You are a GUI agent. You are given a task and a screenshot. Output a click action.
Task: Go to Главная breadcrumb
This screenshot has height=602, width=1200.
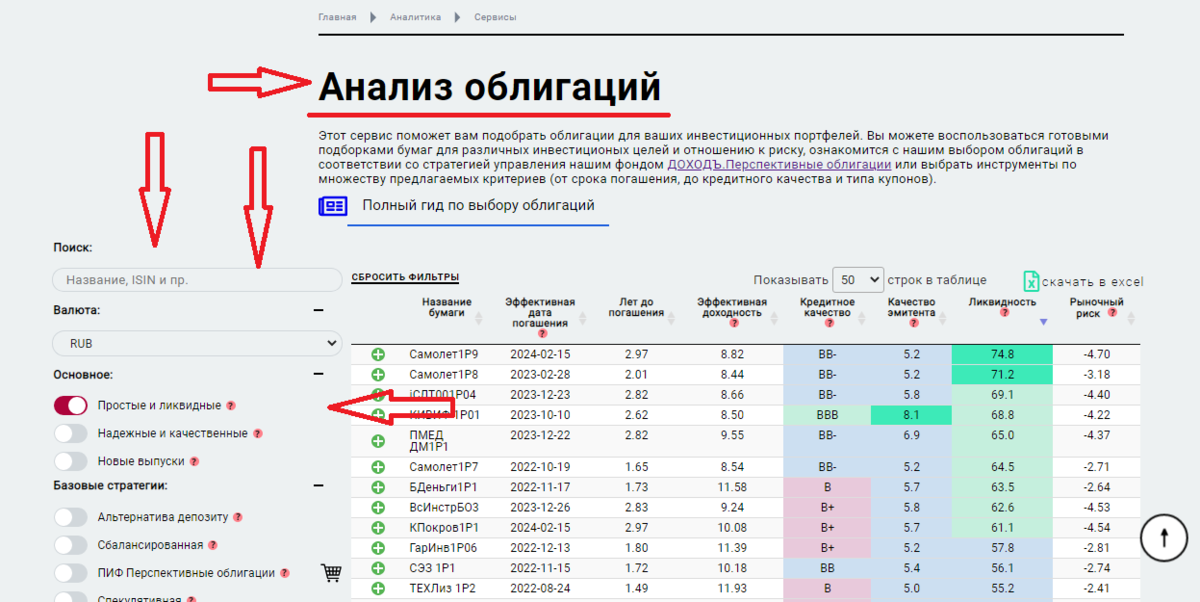tap(337, 17)
